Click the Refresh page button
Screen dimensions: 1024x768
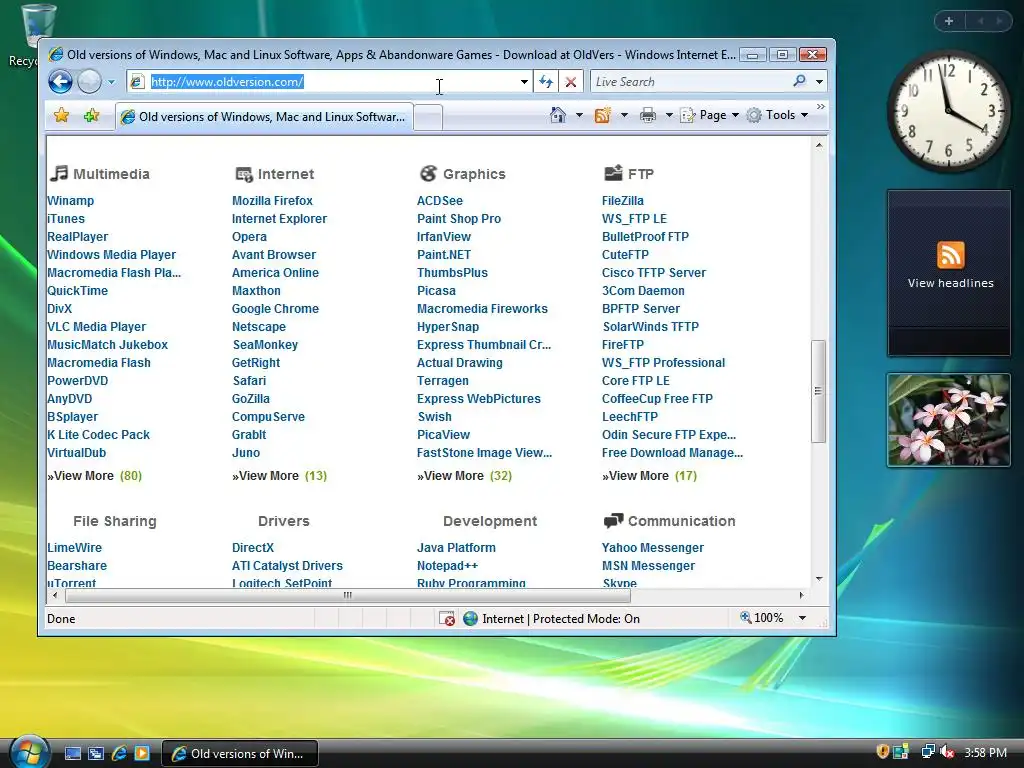coord(546,82)
